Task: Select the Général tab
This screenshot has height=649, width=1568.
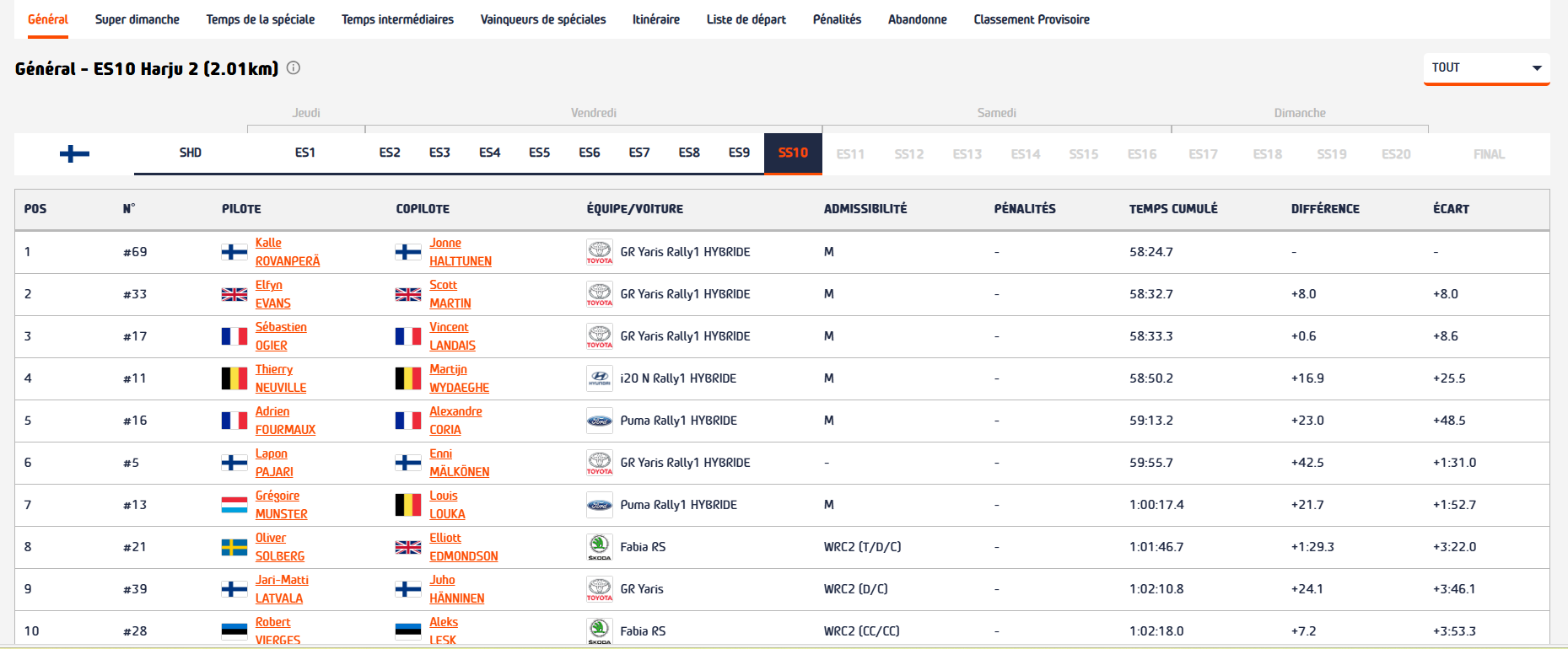Action: click(x=48, y=19)
